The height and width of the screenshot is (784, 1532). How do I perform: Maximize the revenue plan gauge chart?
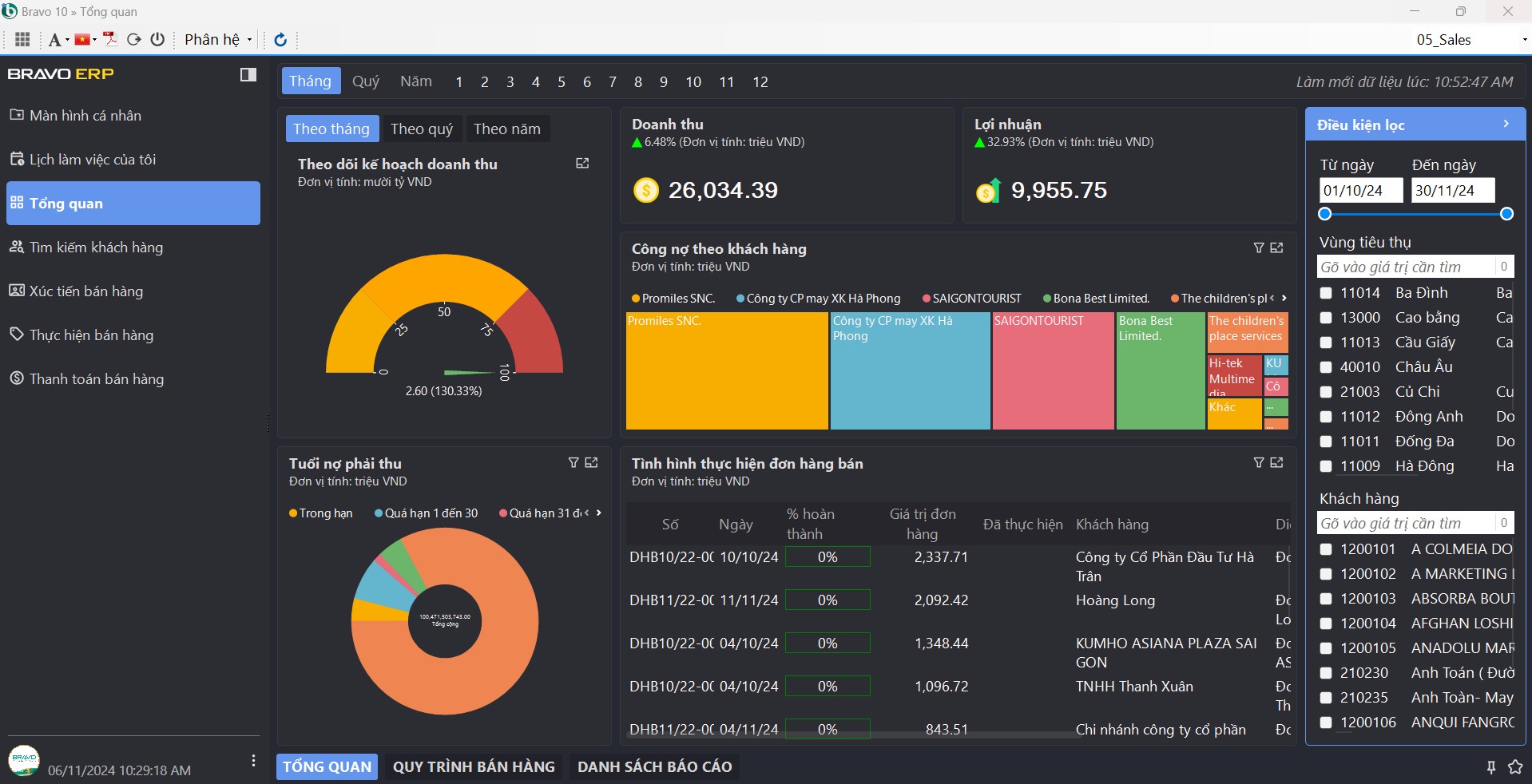[582, 163]
